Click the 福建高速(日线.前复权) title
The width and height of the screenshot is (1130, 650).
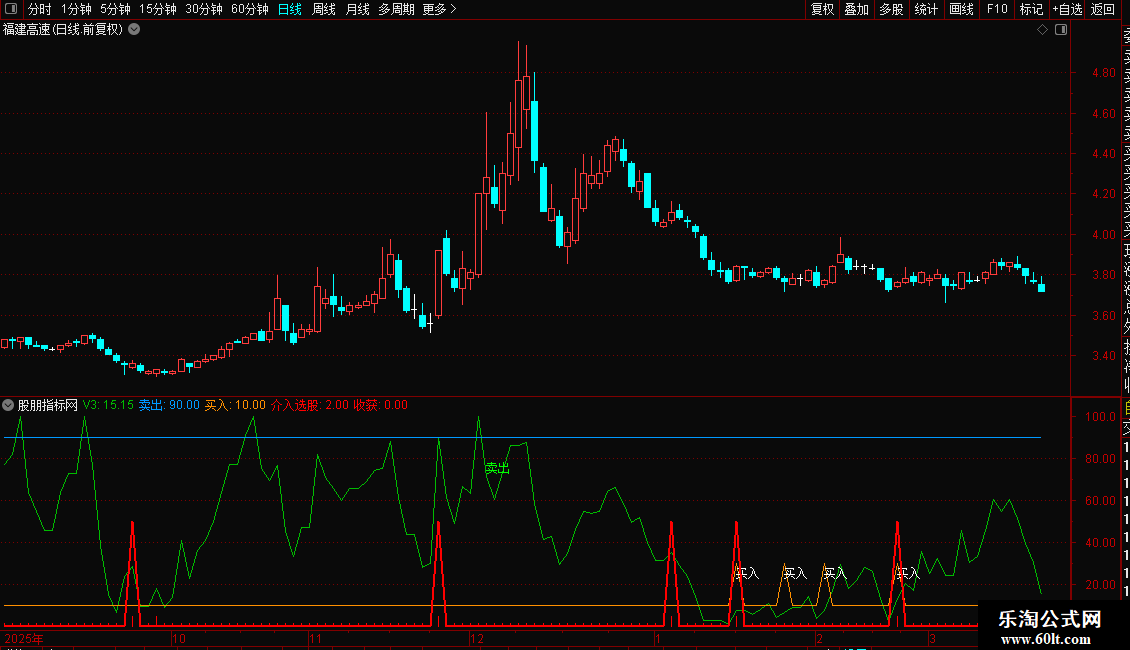[x=63, y=30]
